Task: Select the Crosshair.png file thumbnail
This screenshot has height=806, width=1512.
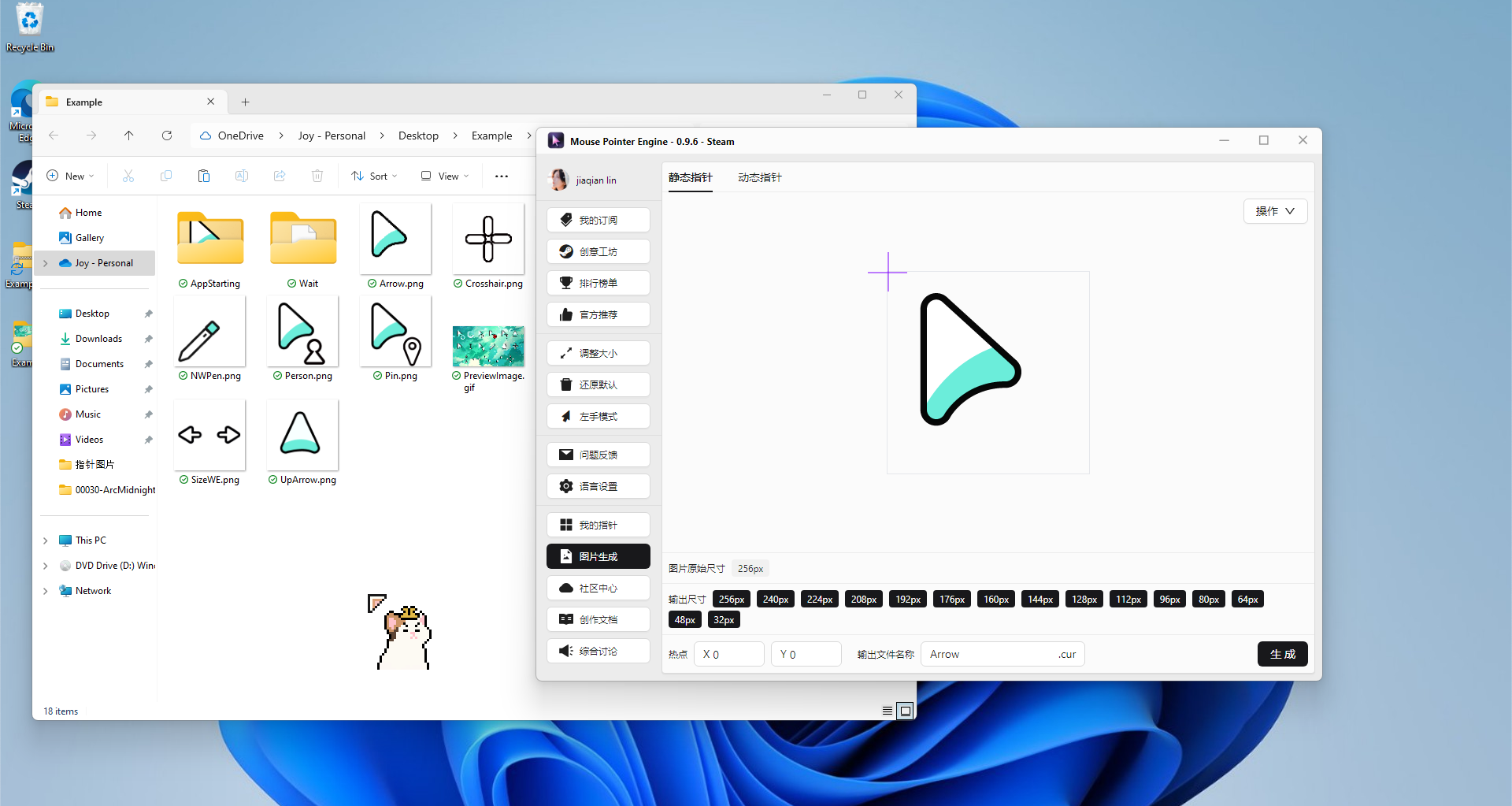Action: click(488, 240)
